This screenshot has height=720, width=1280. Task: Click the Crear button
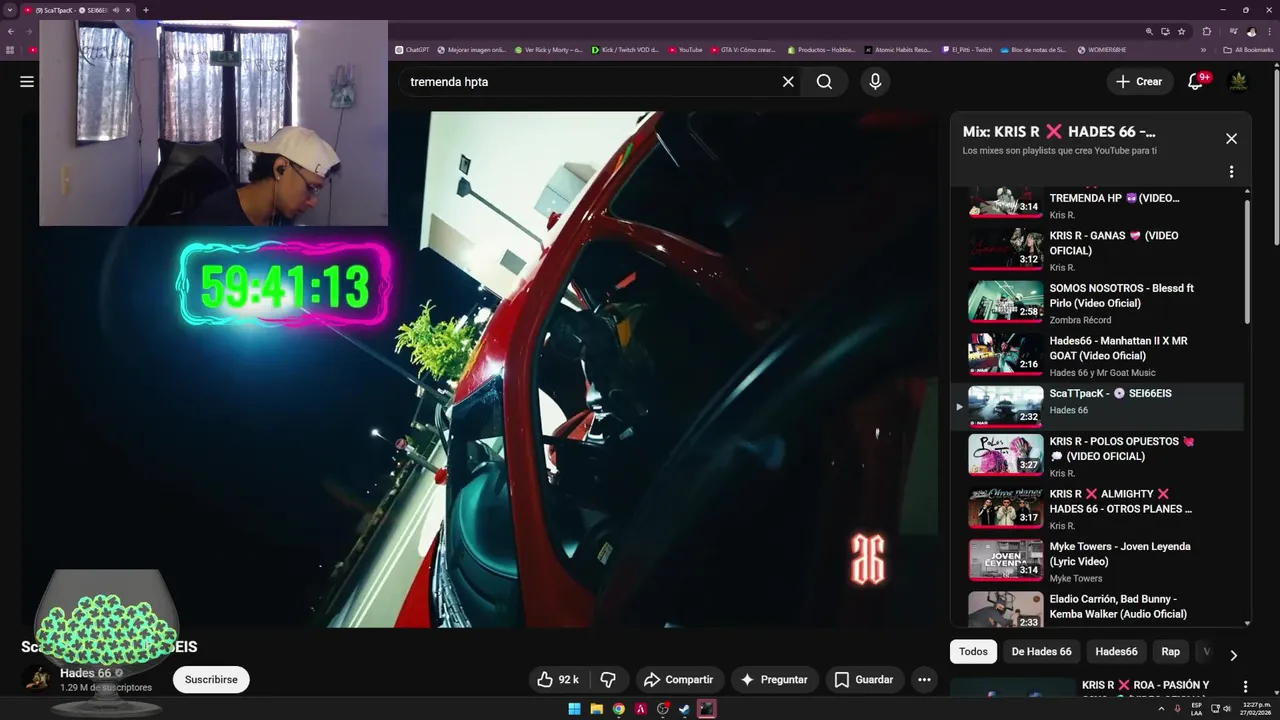coord(1139,82)
